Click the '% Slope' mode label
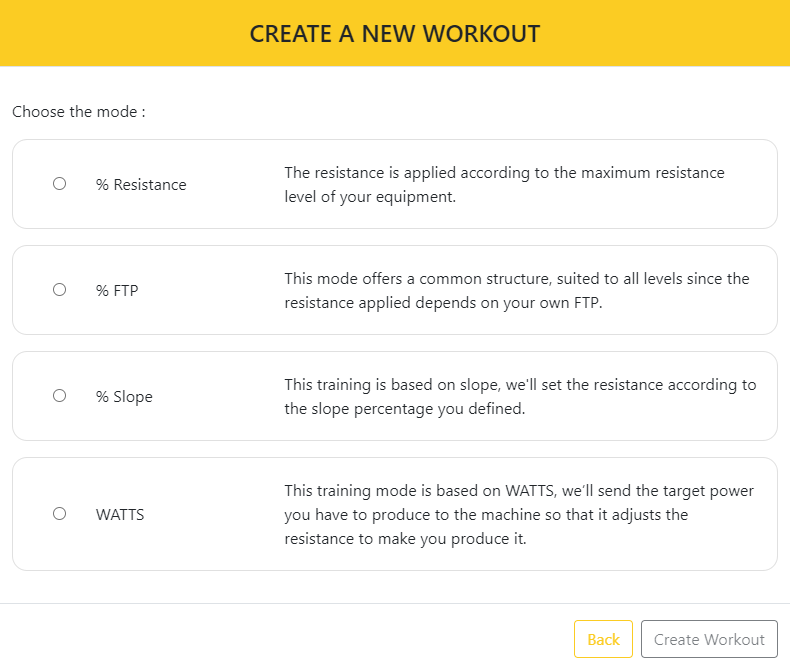 pyautogui.click(x=124, y=397)
